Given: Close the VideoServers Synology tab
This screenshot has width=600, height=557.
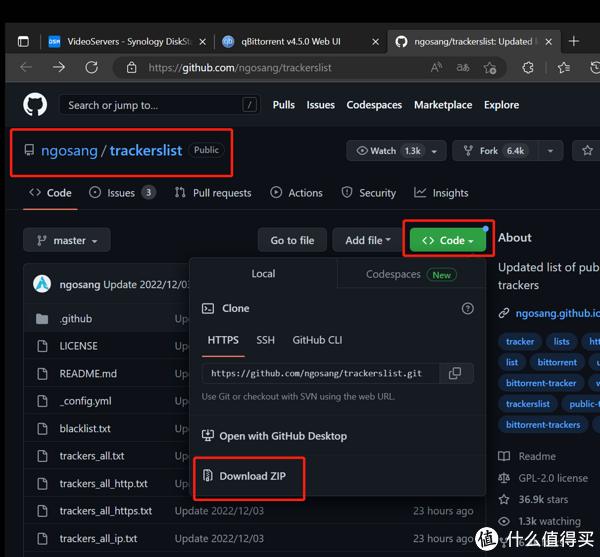Looking at the screenshot, I should (x=202, y=42).
